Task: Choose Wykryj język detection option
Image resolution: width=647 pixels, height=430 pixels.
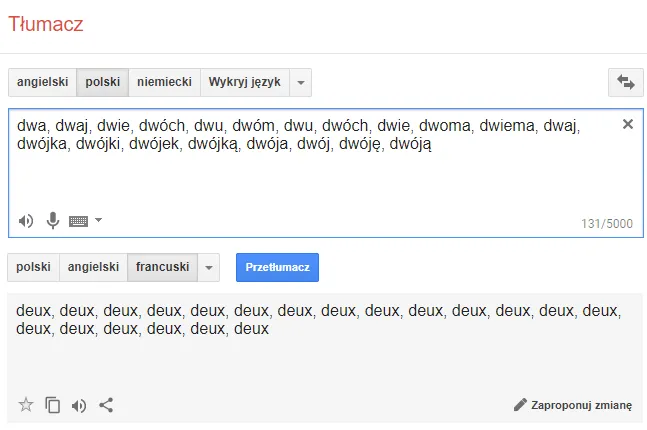Action: click(x=245, y=82)
